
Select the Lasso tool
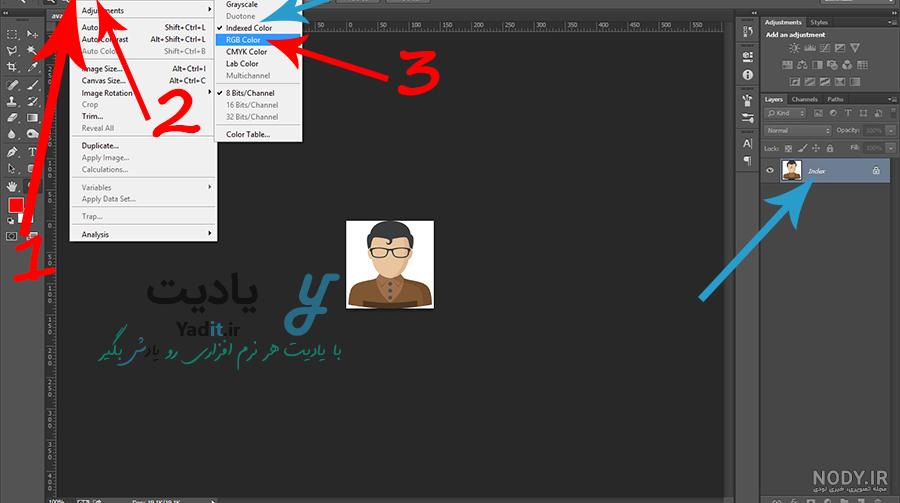click(11, 51)
